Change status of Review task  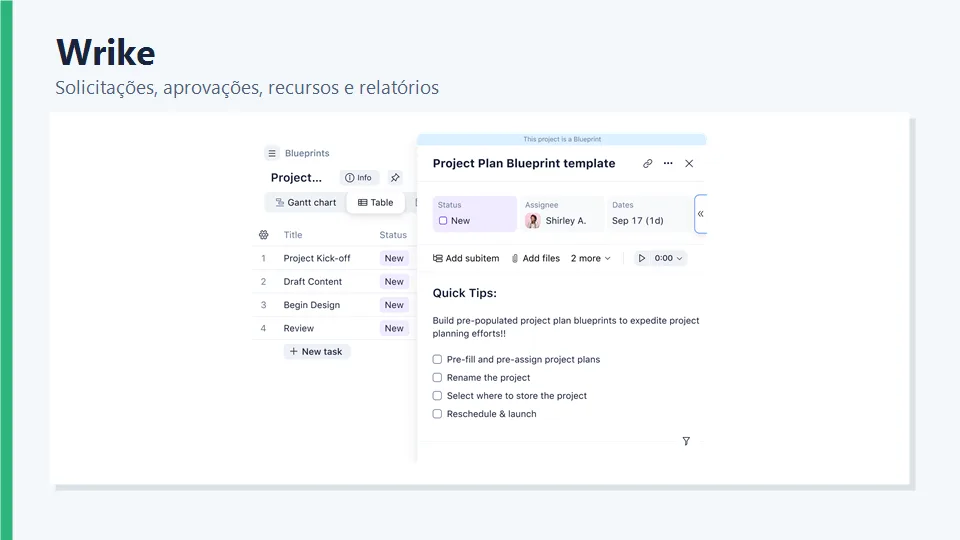[x=394, y=328]
